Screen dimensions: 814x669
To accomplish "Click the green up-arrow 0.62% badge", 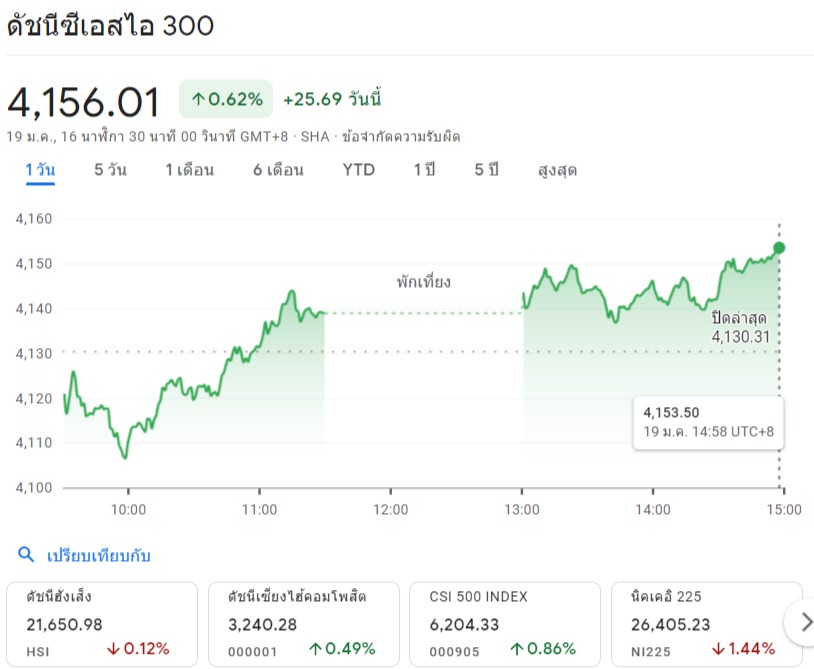I will coord(226,99).
